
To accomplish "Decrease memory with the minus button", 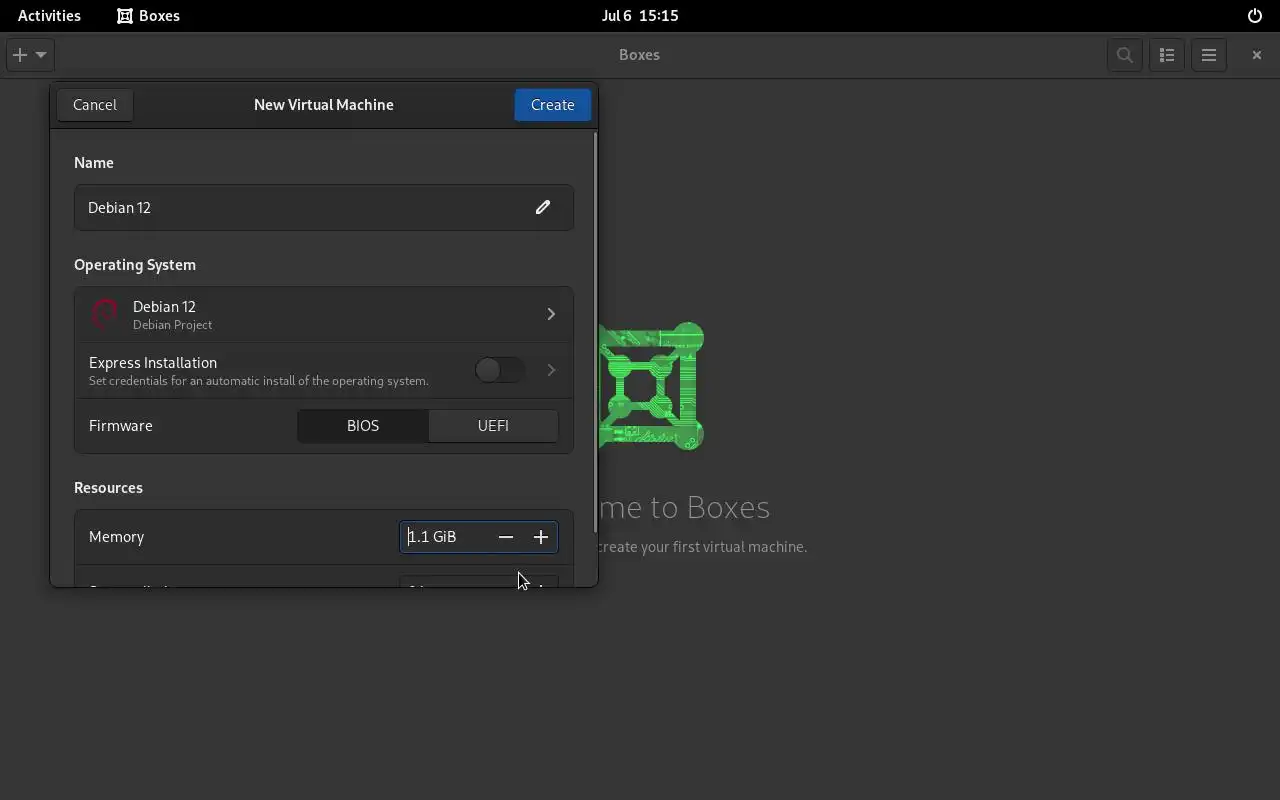I will 506,537.
